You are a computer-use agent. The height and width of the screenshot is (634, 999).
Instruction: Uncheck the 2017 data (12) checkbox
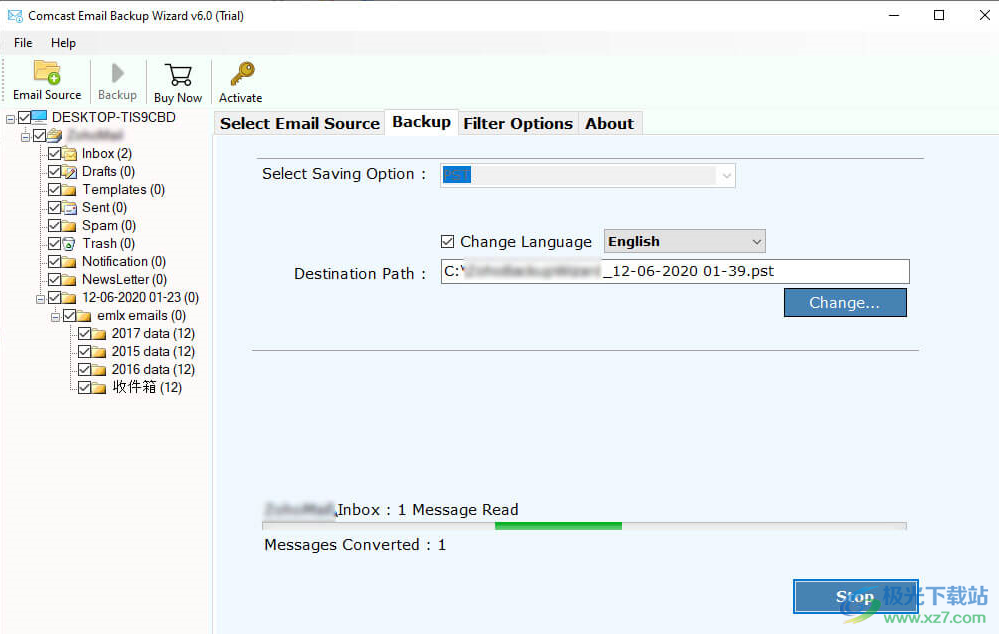coord(84,333)
